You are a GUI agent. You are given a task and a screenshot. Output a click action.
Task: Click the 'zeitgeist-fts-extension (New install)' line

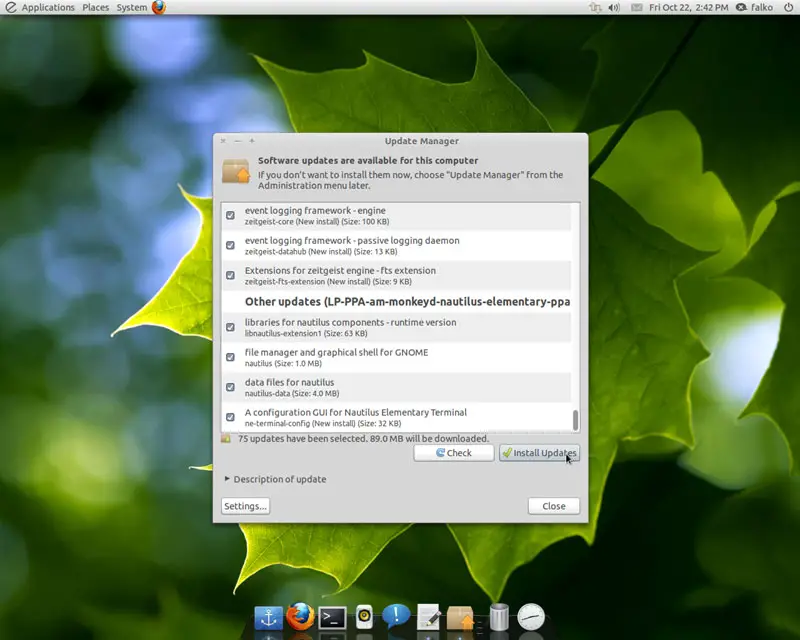click(x=328, y=282)
